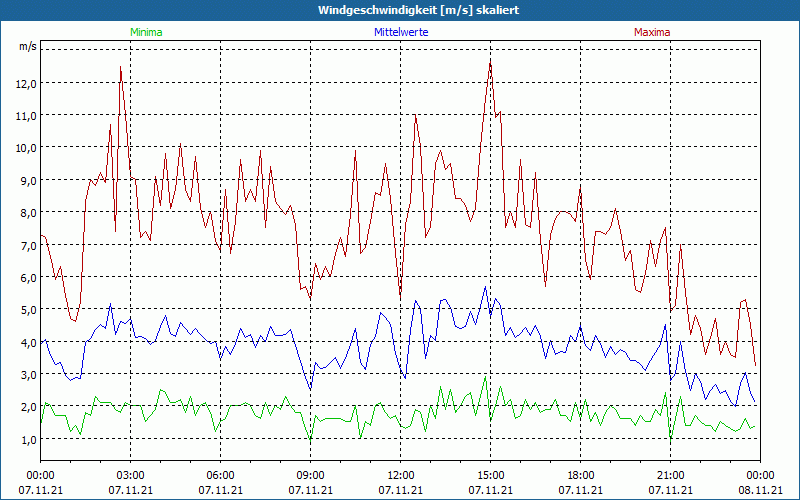Image resolution: width=800 pixels, height=500 pixels.
Task: Click the 9,0 y-axis value
Action: pyautogui.click(x=28, y=181)
